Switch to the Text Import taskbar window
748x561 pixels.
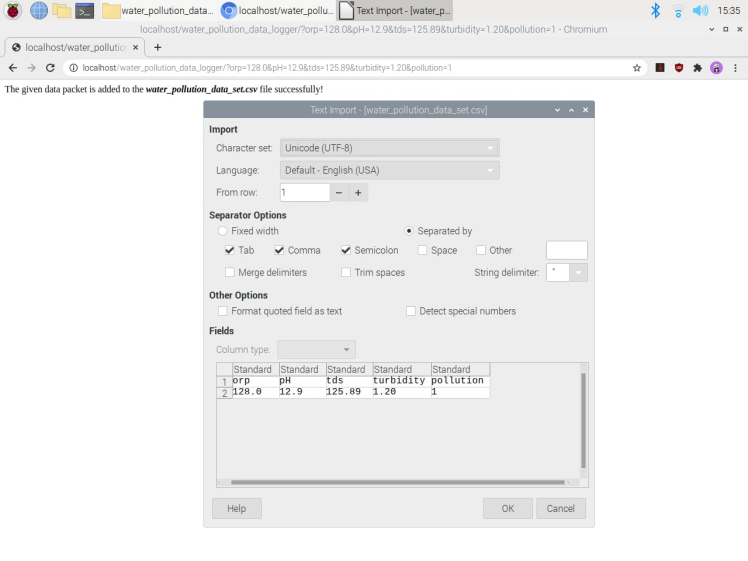pos(395,11)
